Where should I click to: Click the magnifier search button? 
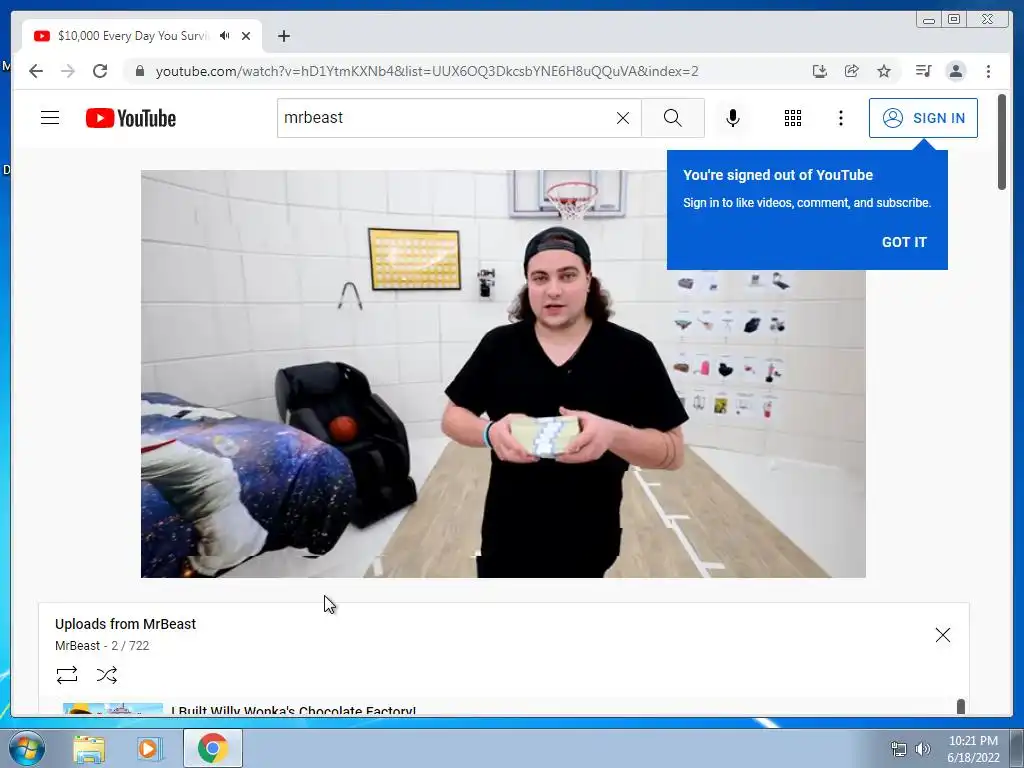point(673,118)
